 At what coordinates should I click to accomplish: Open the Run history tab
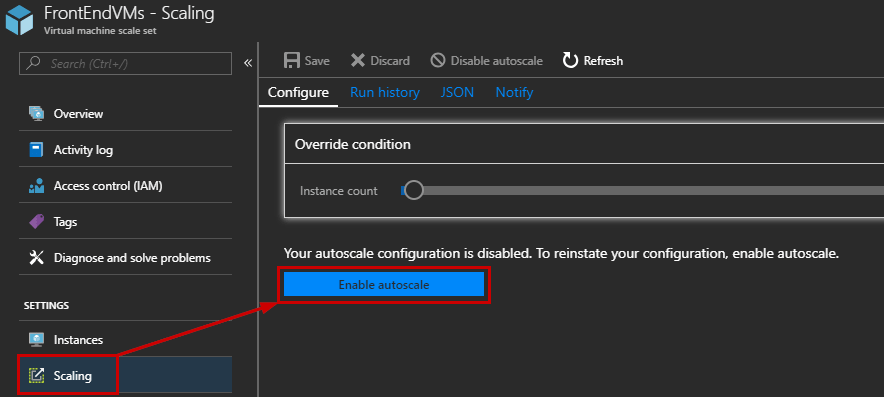point(385,92)
